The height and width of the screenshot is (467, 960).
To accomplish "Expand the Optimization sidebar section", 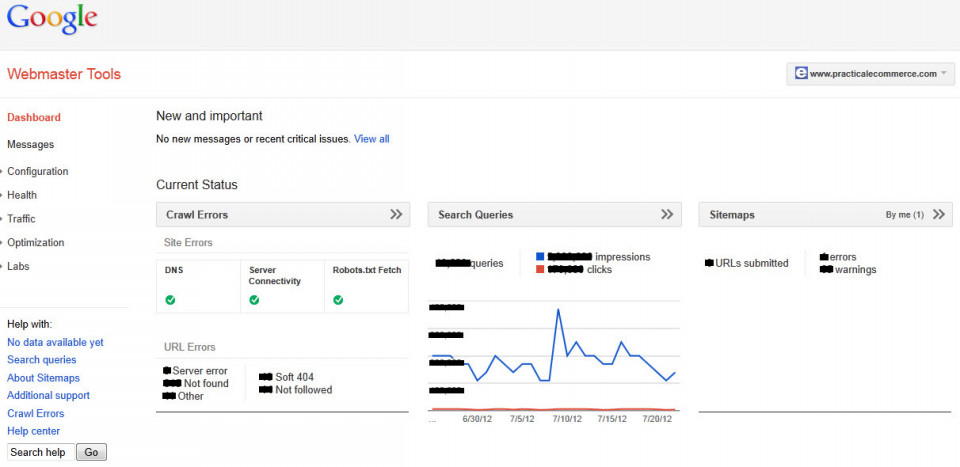I will pyautogui.click(x=35, y=242).
